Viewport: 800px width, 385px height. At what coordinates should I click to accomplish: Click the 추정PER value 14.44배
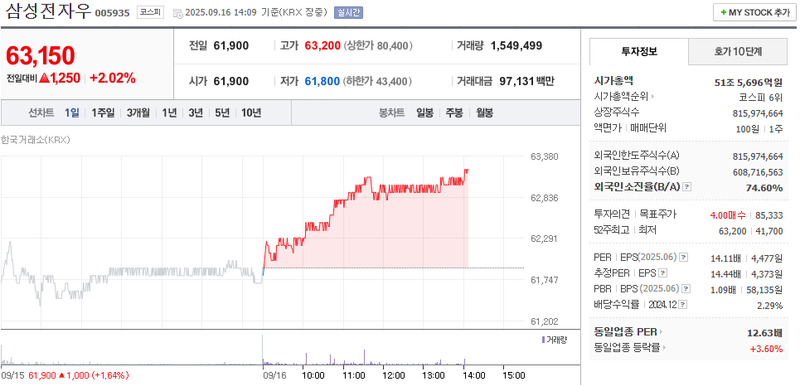tap(726, 273)
